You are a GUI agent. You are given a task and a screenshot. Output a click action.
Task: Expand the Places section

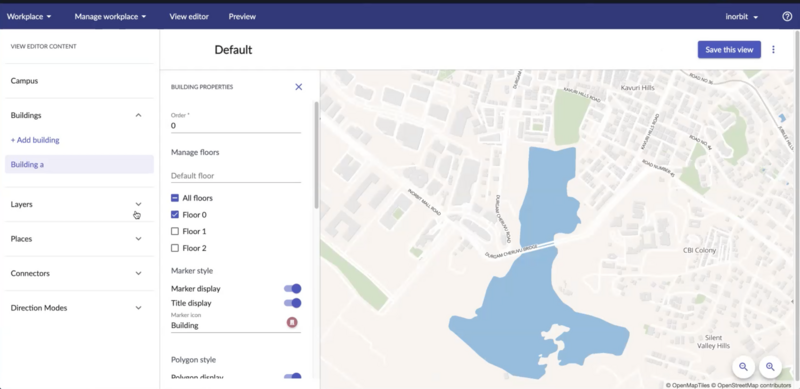[138, 239]
